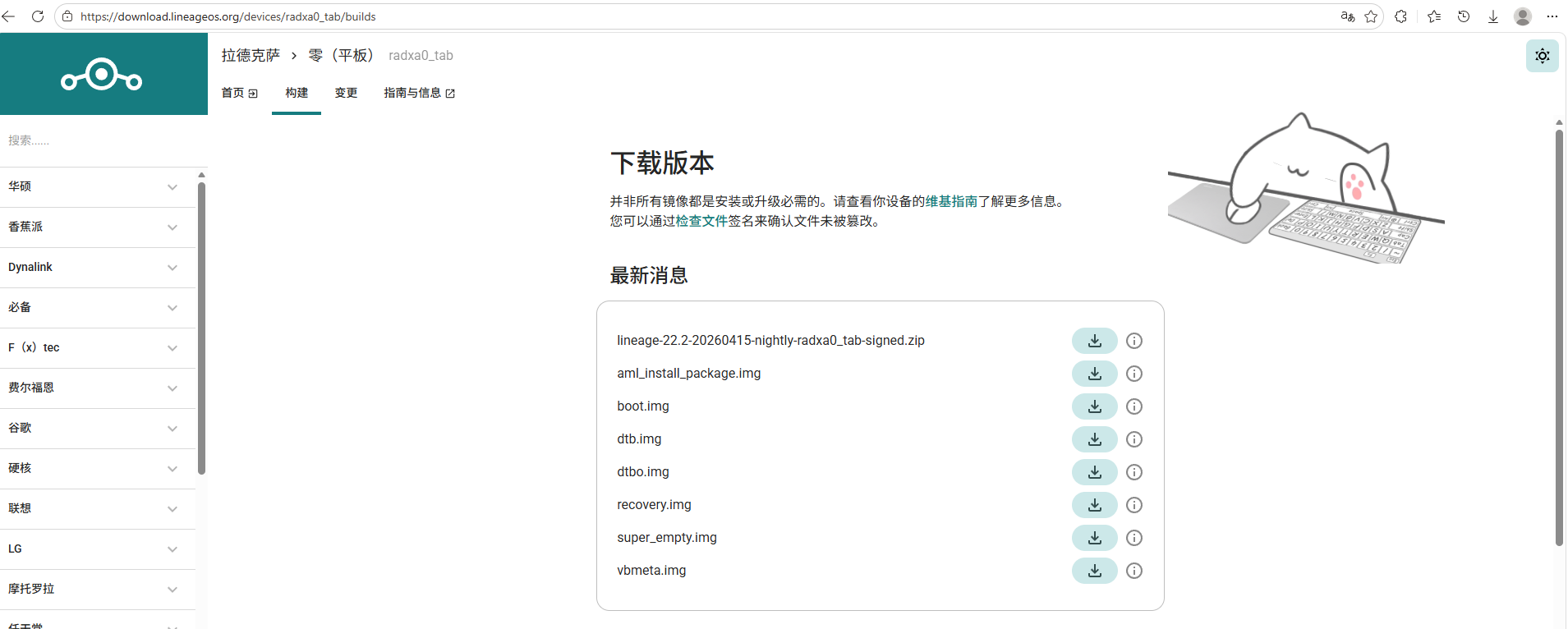Open the browser profile avatar
Screen dimensions: 1568x629
[1523, 16]
